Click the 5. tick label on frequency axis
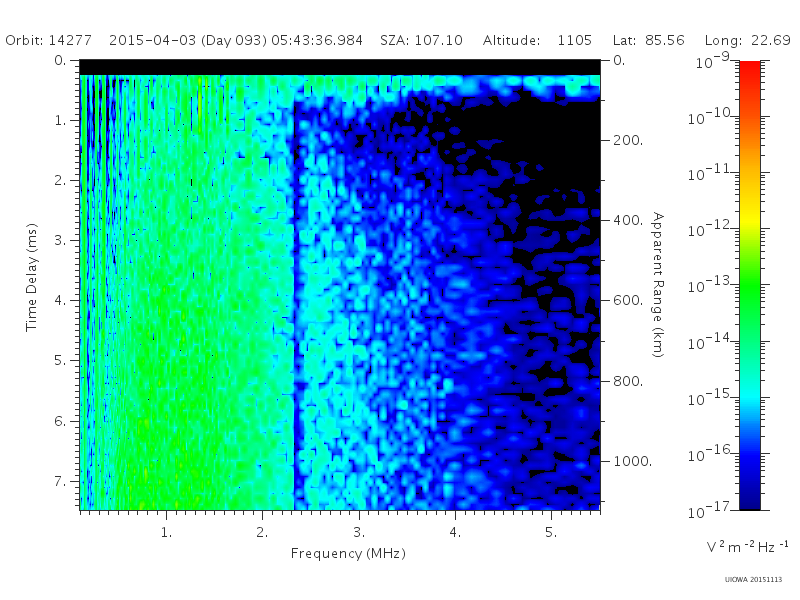This screenshot has width=800, height=600. pyautogui.click(x=551, y=532)
